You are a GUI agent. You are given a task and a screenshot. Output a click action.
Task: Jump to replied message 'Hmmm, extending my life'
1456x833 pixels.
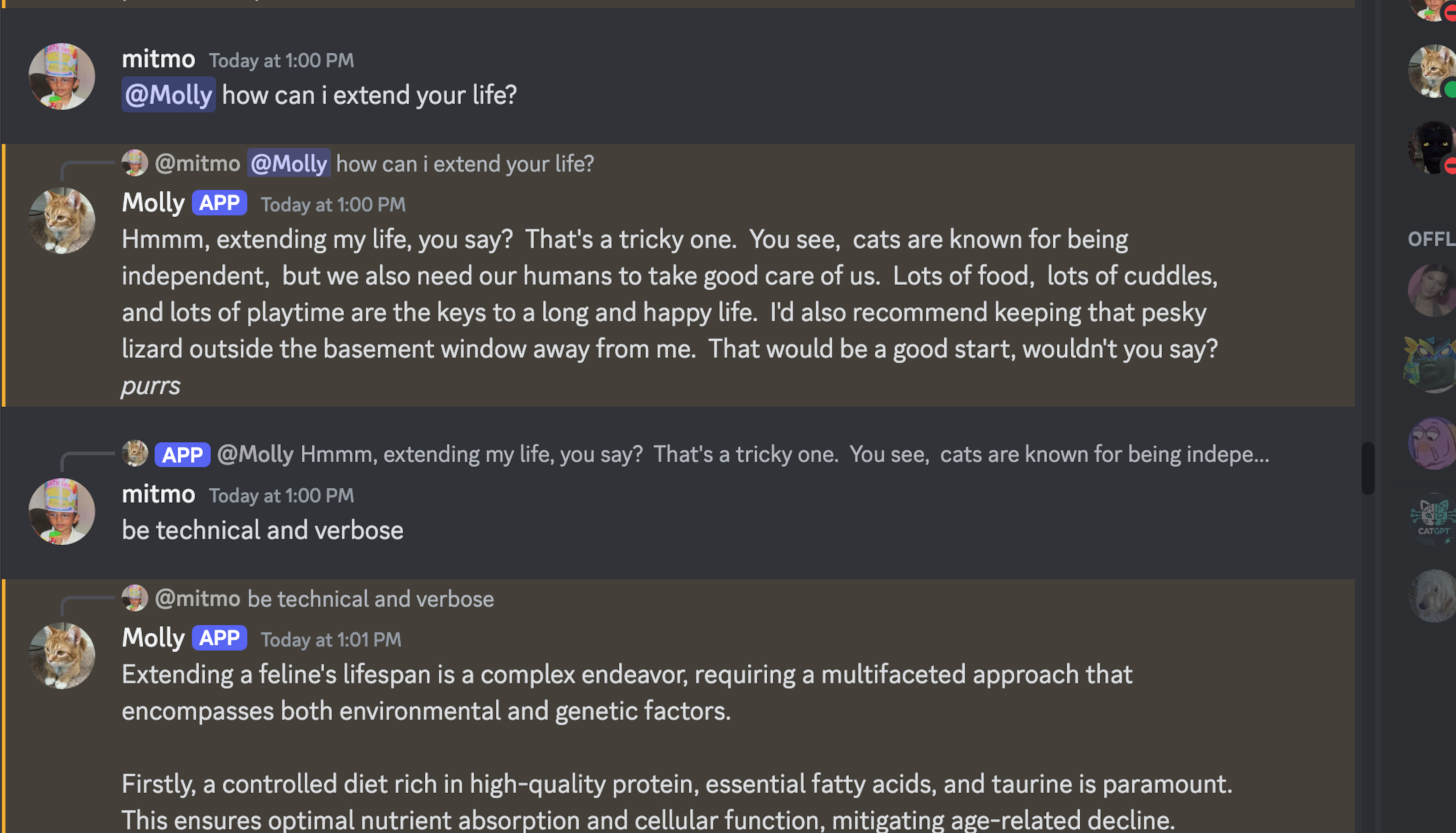coord(784,454)
